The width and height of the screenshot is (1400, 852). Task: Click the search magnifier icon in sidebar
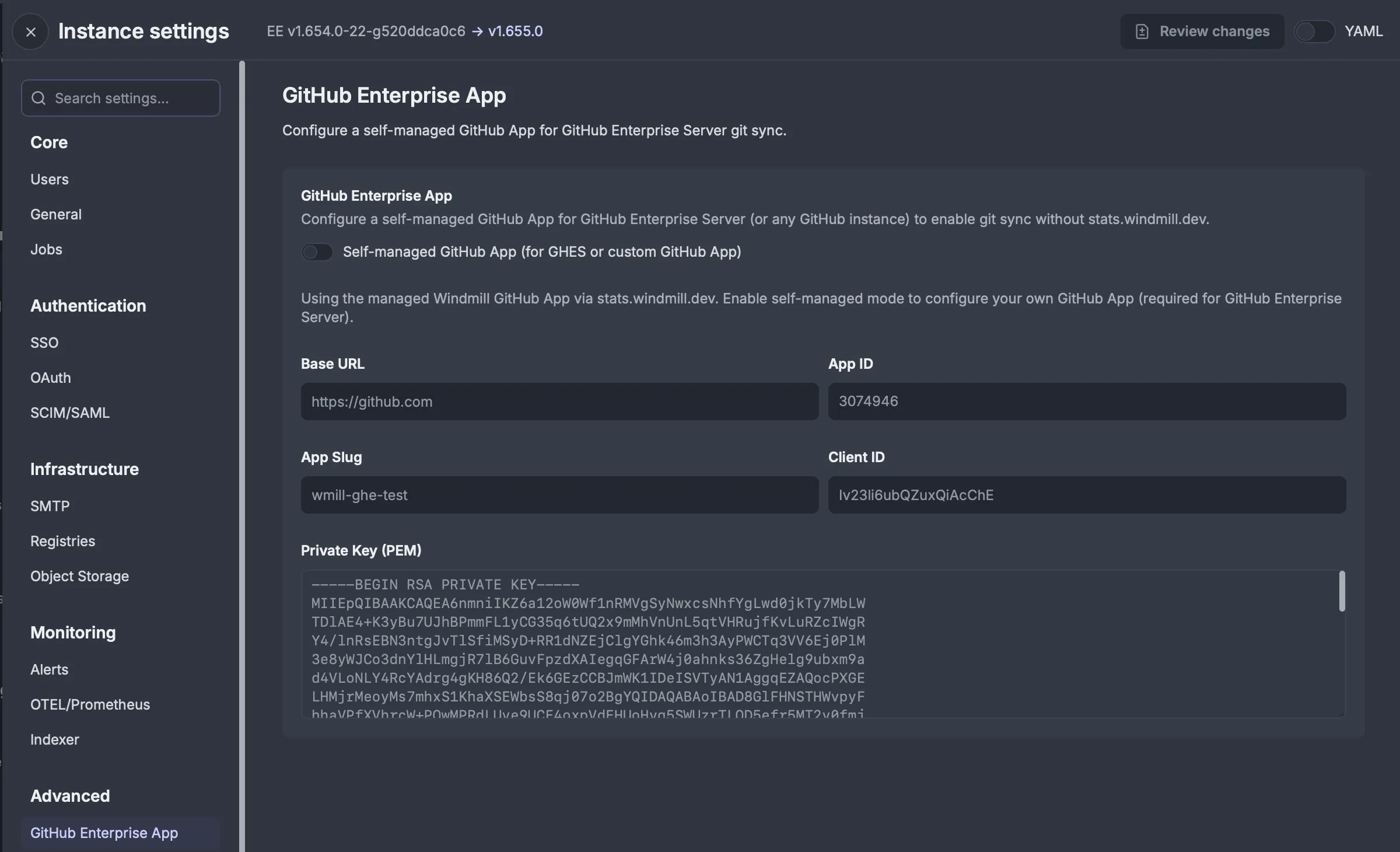[38, 98]
